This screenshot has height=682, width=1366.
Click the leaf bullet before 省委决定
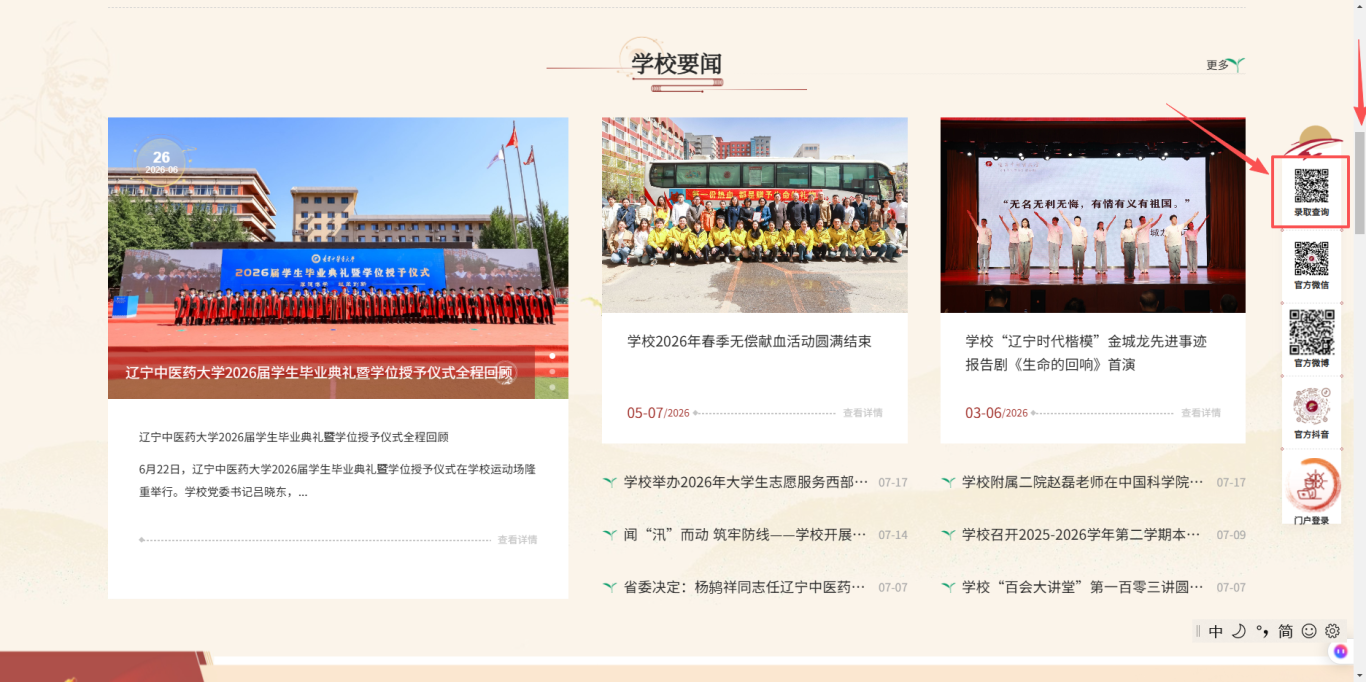coord(609,587)
